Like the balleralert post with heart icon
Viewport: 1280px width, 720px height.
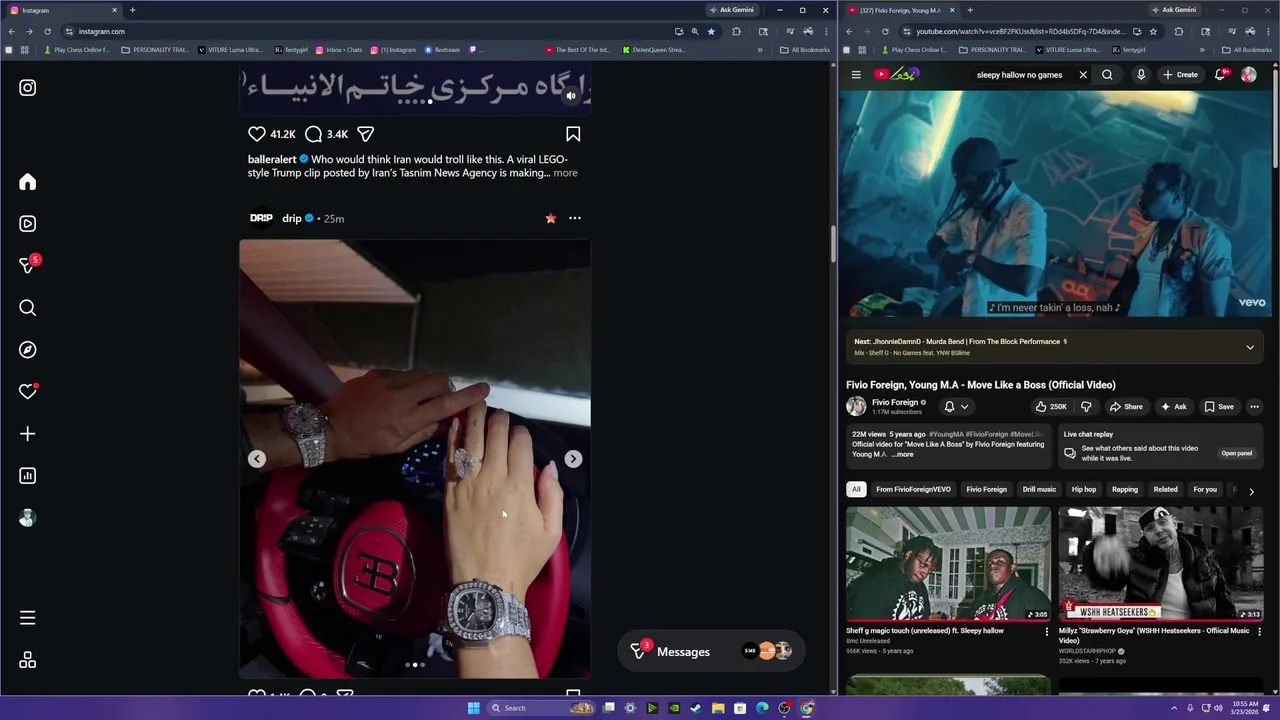257,134
